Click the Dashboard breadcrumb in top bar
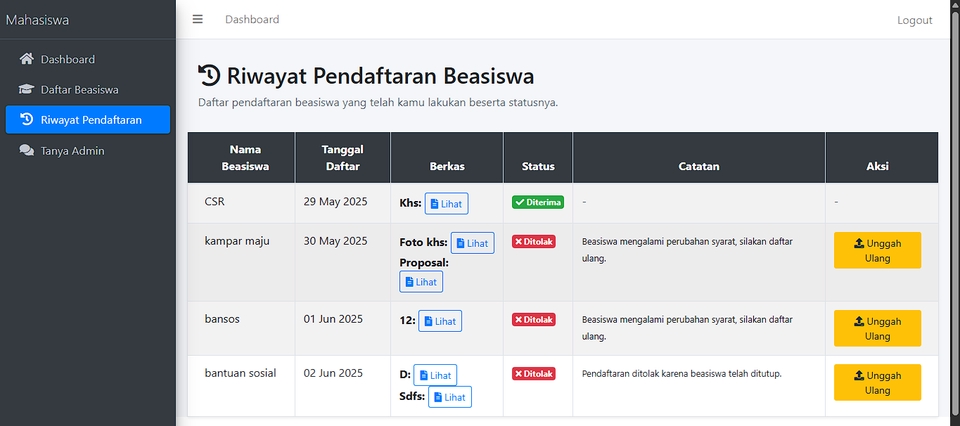The image size is (960, 426). 252,20
